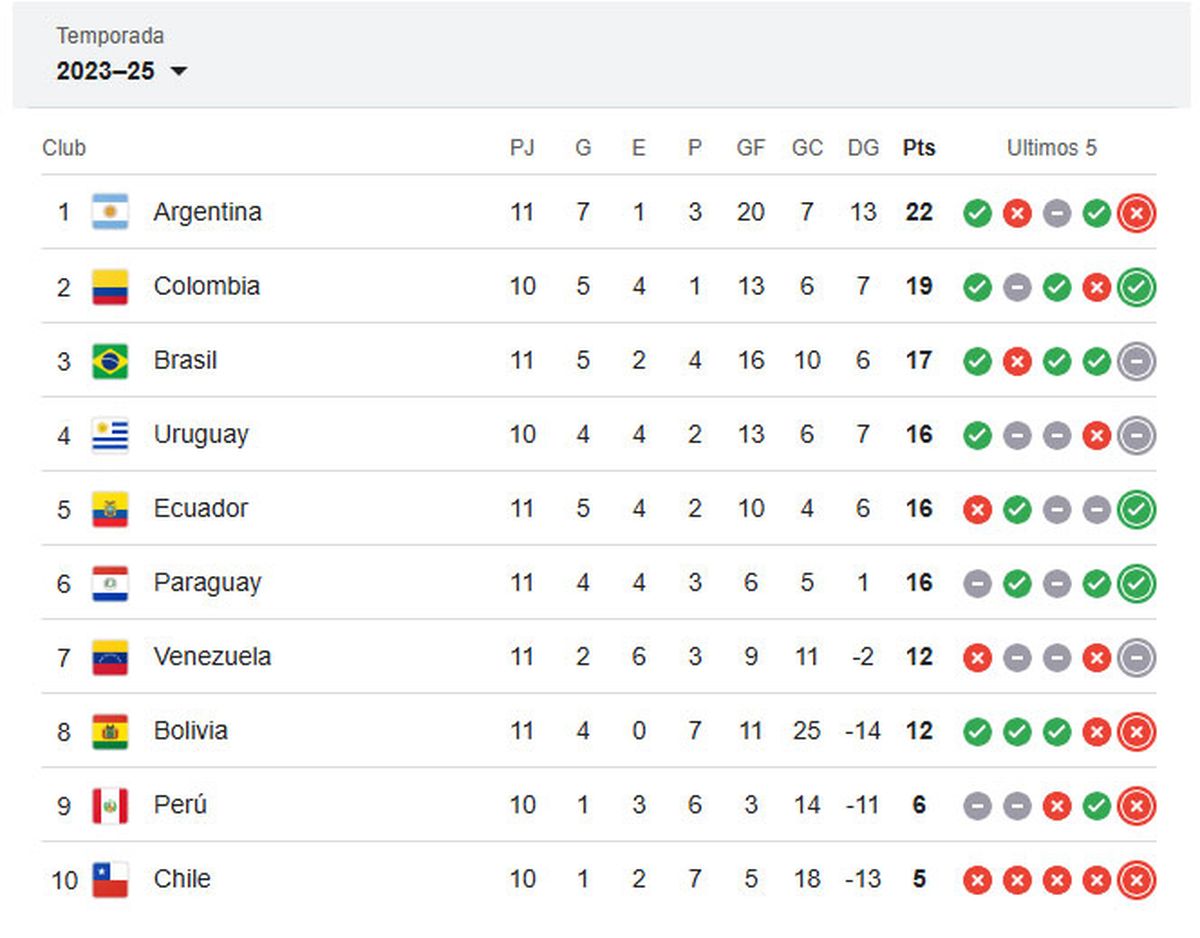Click the Chile flag icon
Image resolution: width=1200 pixels, height=938 pixels.
pyautogui.click(x=110, y=880)
